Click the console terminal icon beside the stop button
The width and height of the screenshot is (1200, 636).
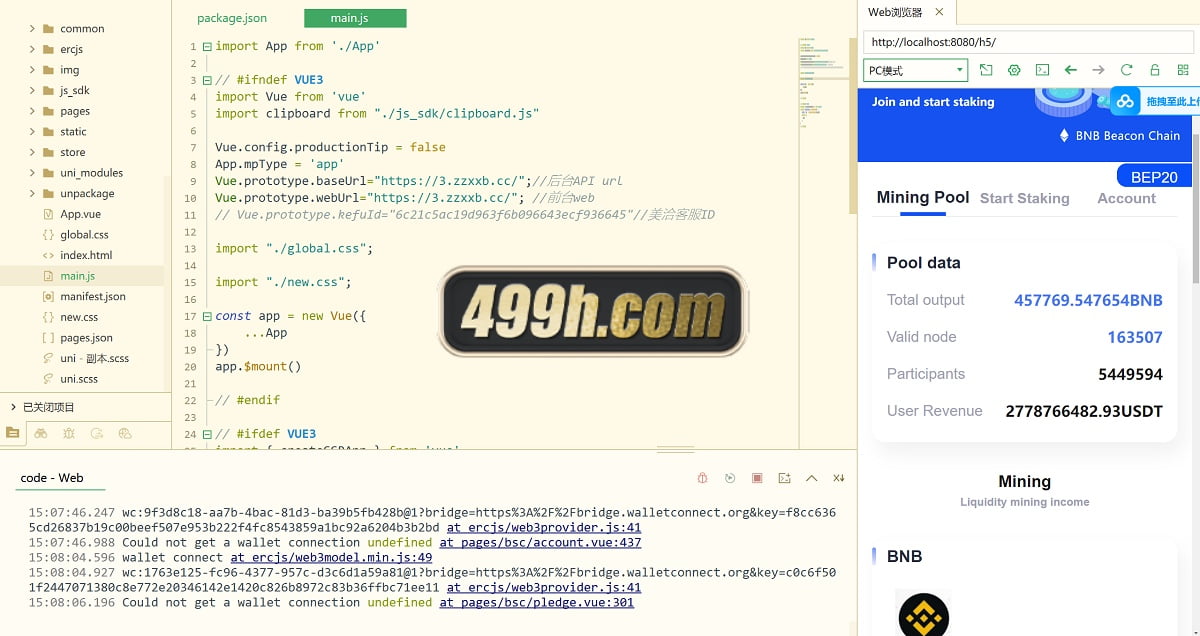tap(784, 478)
